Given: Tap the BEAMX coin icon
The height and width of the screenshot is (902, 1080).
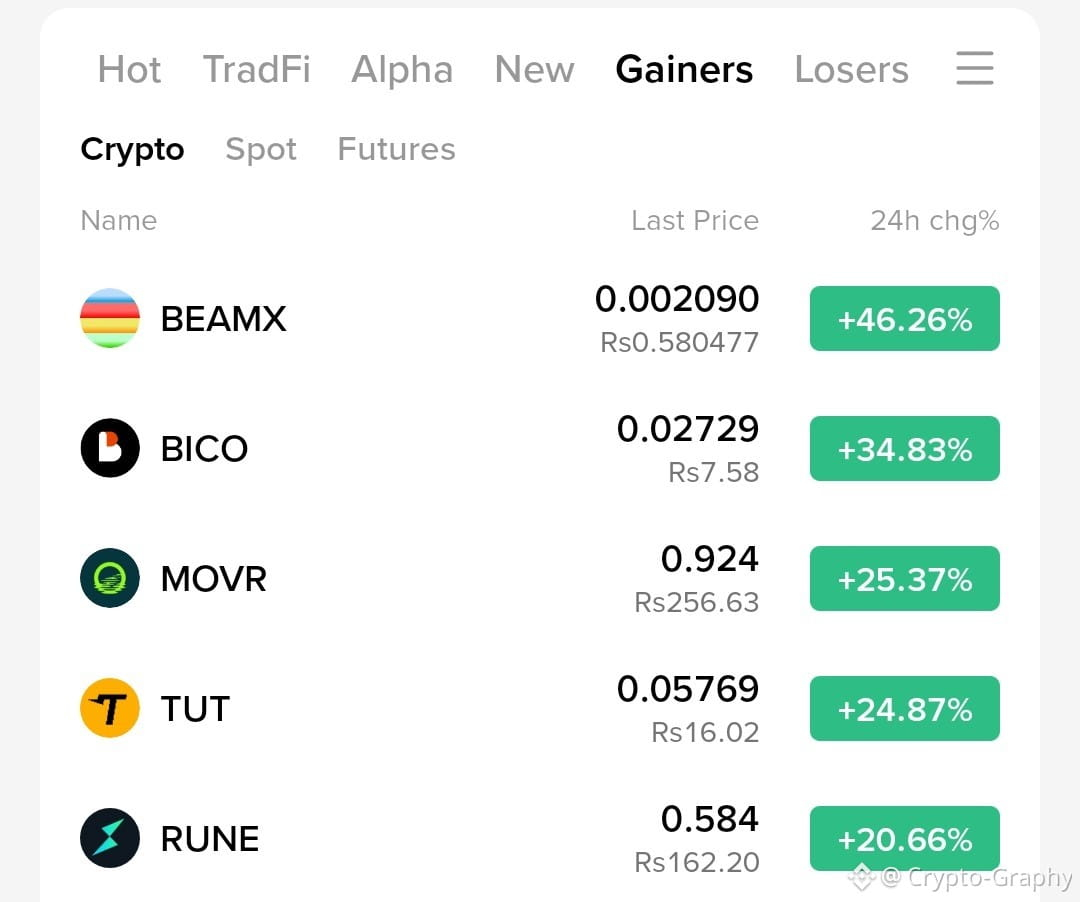Looking at the screenshot, I should (x=110, y=318).
